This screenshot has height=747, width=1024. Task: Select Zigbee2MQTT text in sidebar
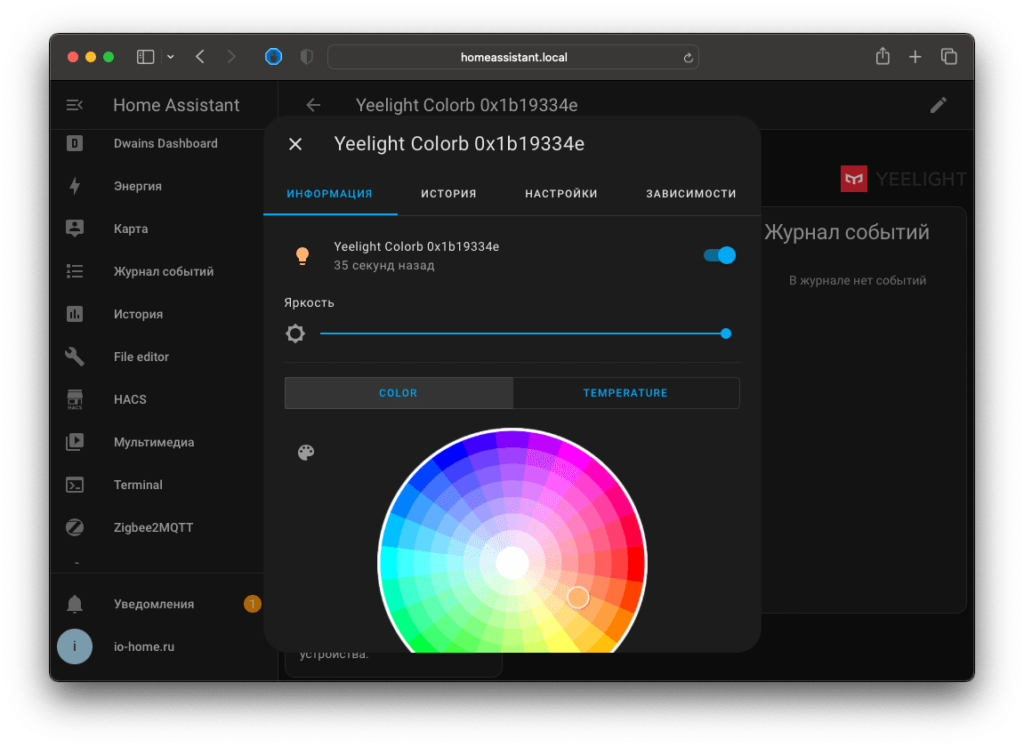pyautogui.click(x=153, y=528)
